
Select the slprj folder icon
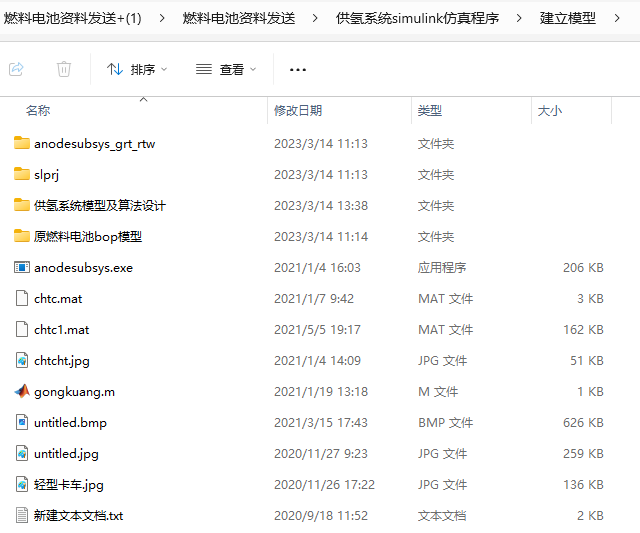[x=22, y=174]
